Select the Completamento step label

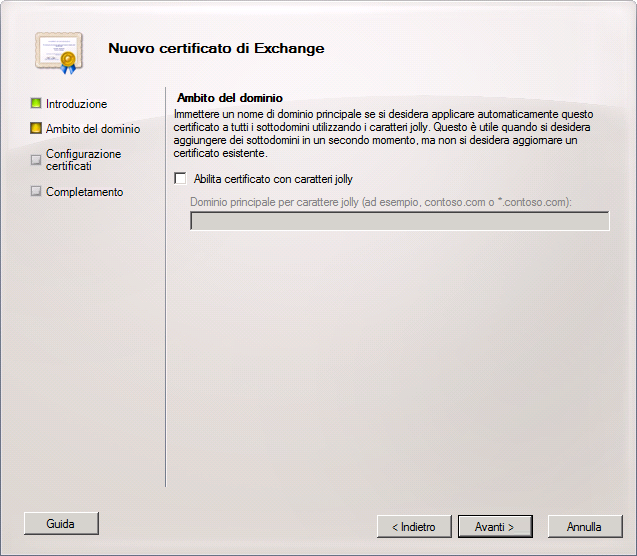click(x=84, y=192)
